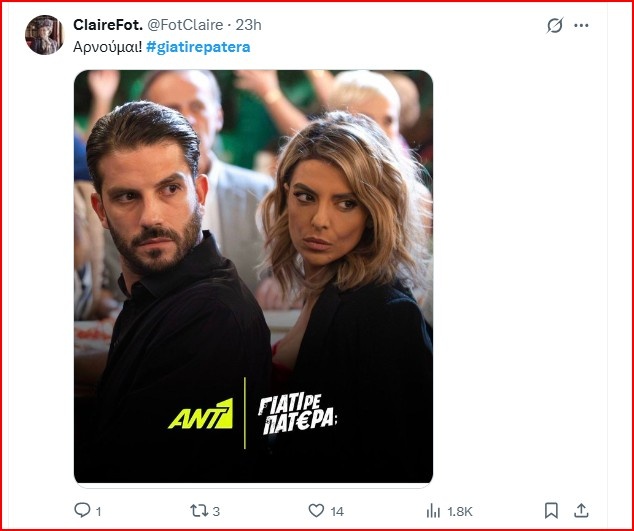This screenshot has height=531, width=634.
Task: Click the ClaireFot. display name
Action: click(x=107, y=24)
